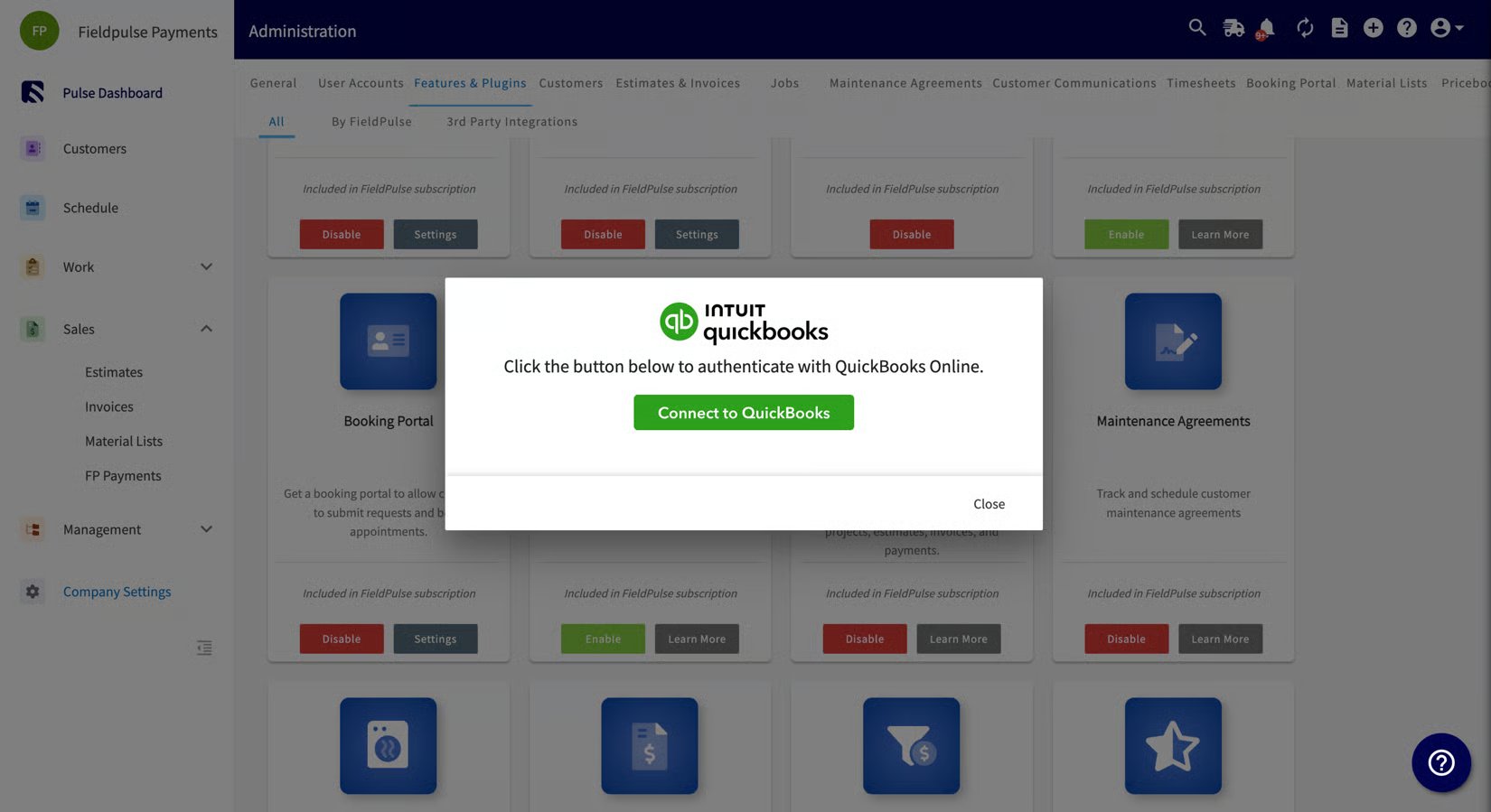Screen dimensions: 1491x812
Task: Open the document icon in header
Action: coord(1339,28)
